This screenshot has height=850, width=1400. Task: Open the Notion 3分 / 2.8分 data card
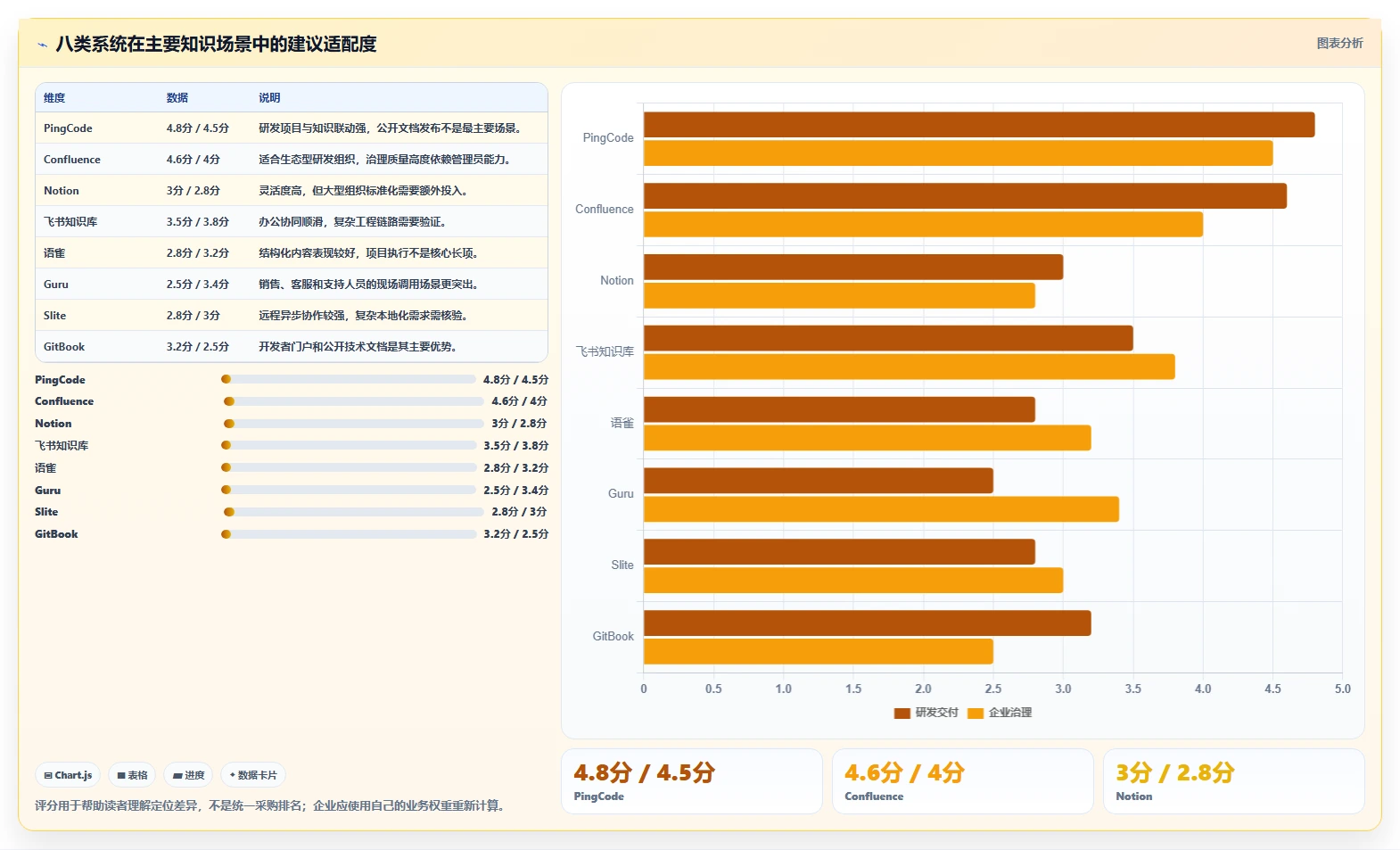tap(1233, 781)
